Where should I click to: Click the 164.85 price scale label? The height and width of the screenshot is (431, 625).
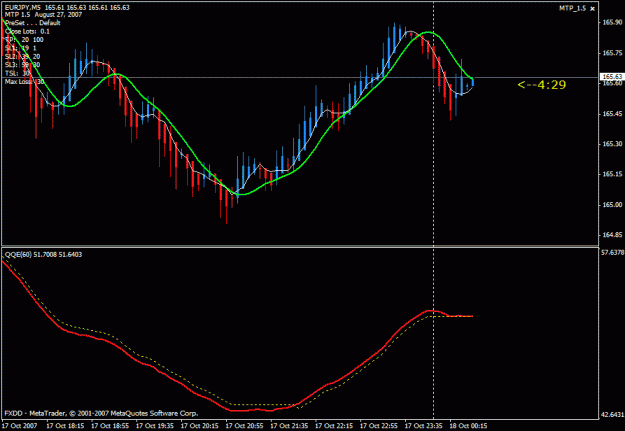610,235
